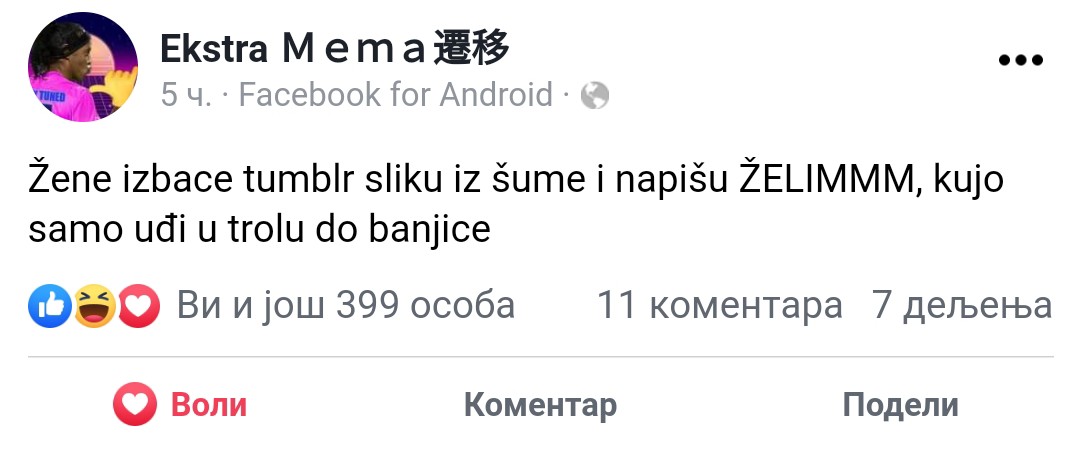Click the Подели share button

pyautogui.click(x=900, y=405)
